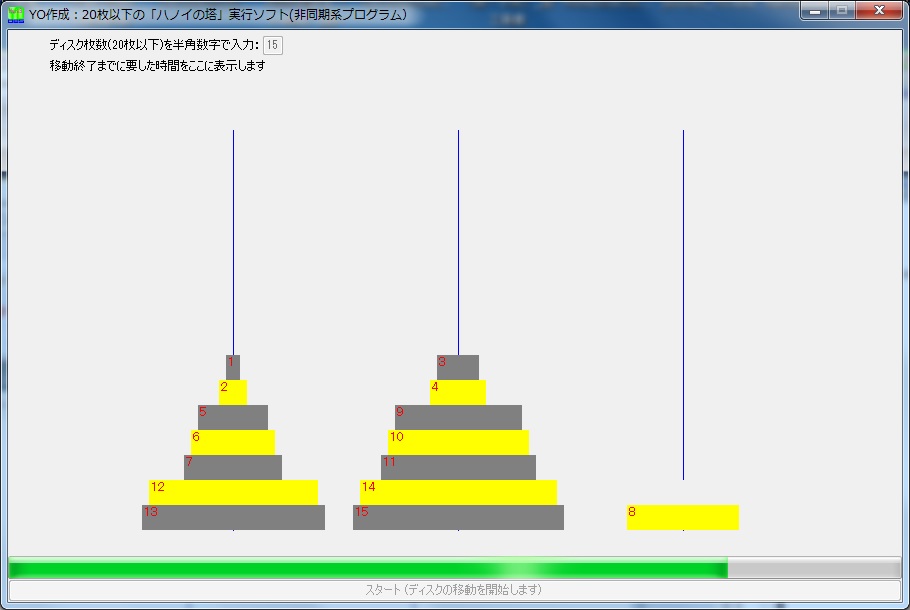Click the disk count input field
This screenshot has height=610, width=910.
pos(273,45)
